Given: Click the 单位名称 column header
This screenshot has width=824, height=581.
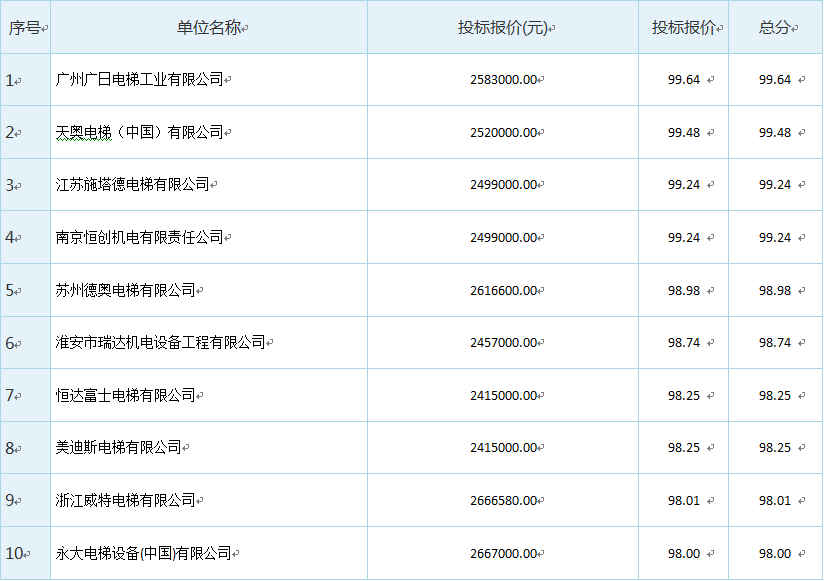Looking at the screenshot, I should (x=209, y=27).
